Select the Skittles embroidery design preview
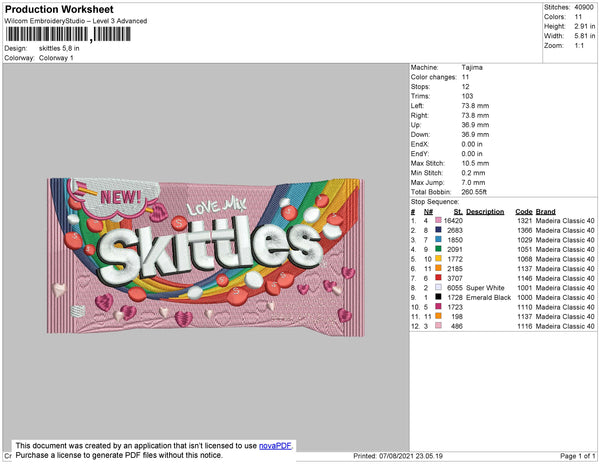 coord(205,257)
